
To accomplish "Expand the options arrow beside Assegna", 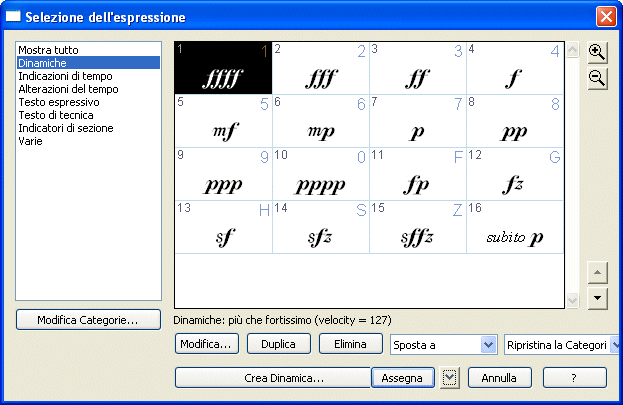I will click(450, 378).
